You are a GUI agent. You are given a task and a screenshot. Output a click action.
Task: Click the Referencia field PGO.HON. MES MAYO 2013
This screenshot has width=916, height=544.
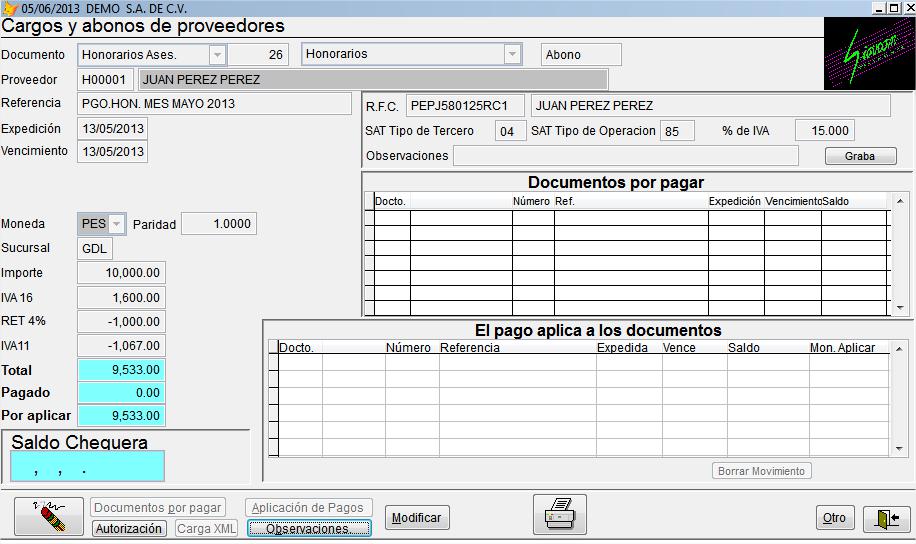pos(214,104)
